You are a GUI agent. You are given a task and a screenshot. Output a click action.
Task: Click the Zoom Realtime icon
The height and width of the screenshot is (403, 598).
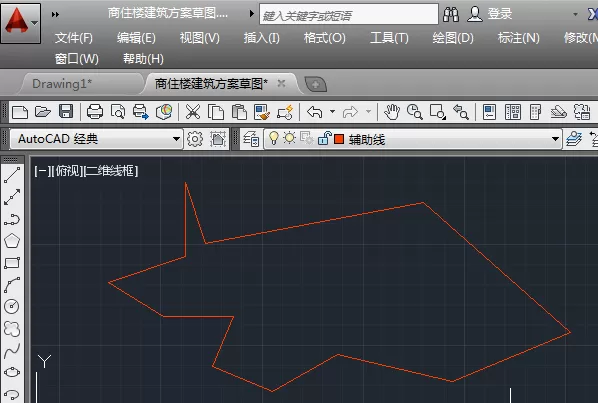414,112
